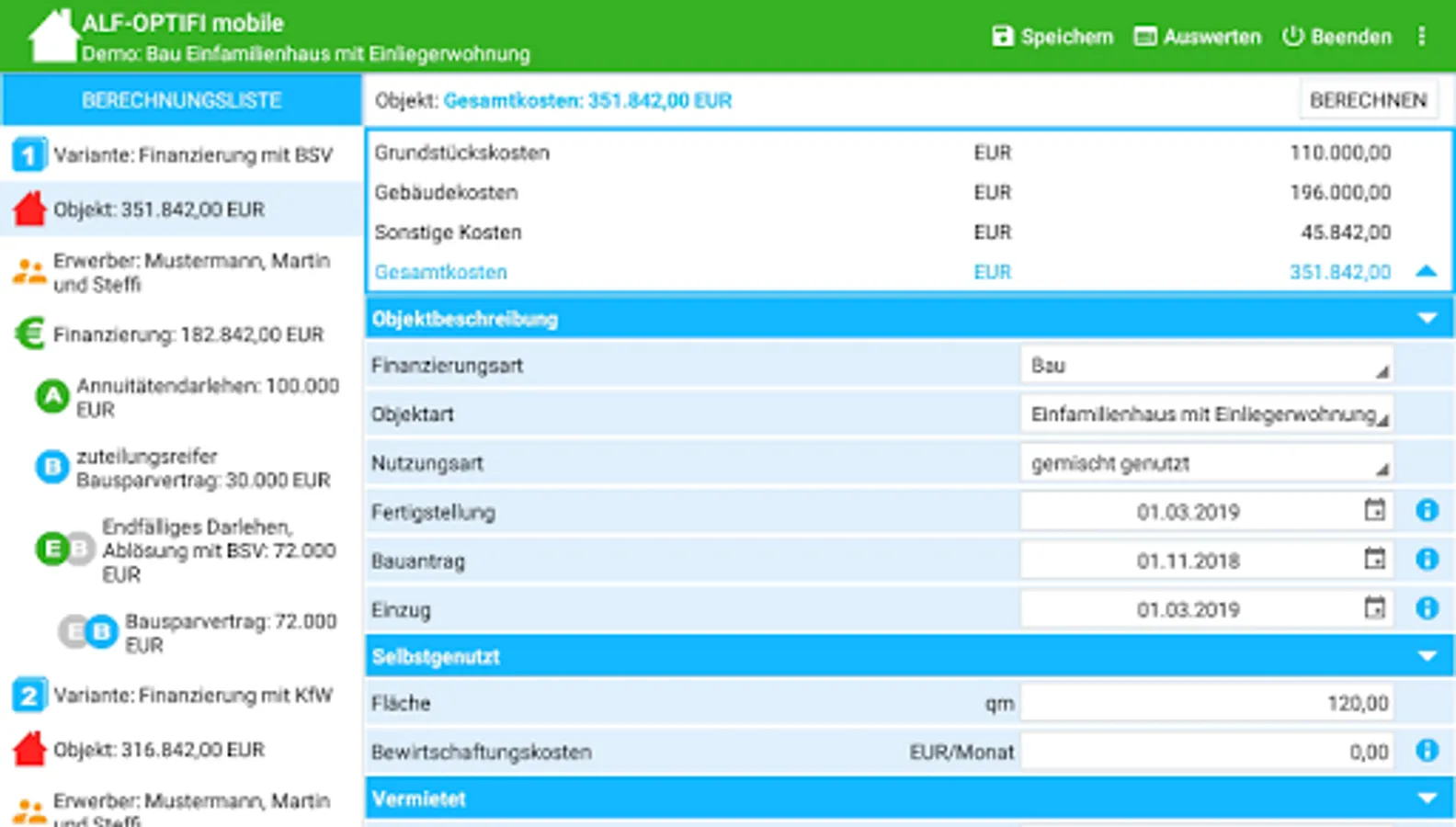Click blue B icon for zuteilungsreifer Bausparvertrag

coord(52,467)
